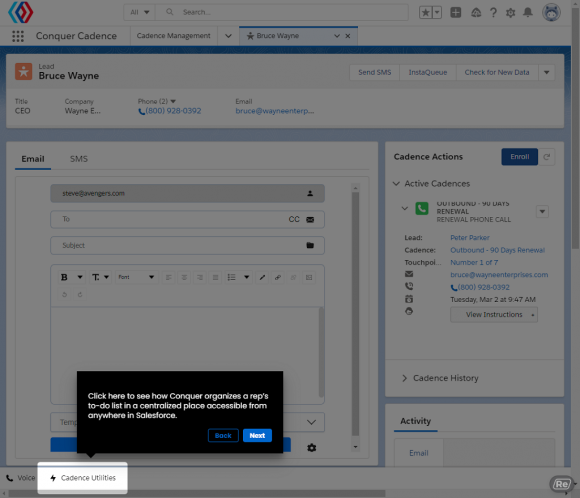Open the global actions plus icon
The height and width of the screenshot is (498, 580).
click(455, 12)
